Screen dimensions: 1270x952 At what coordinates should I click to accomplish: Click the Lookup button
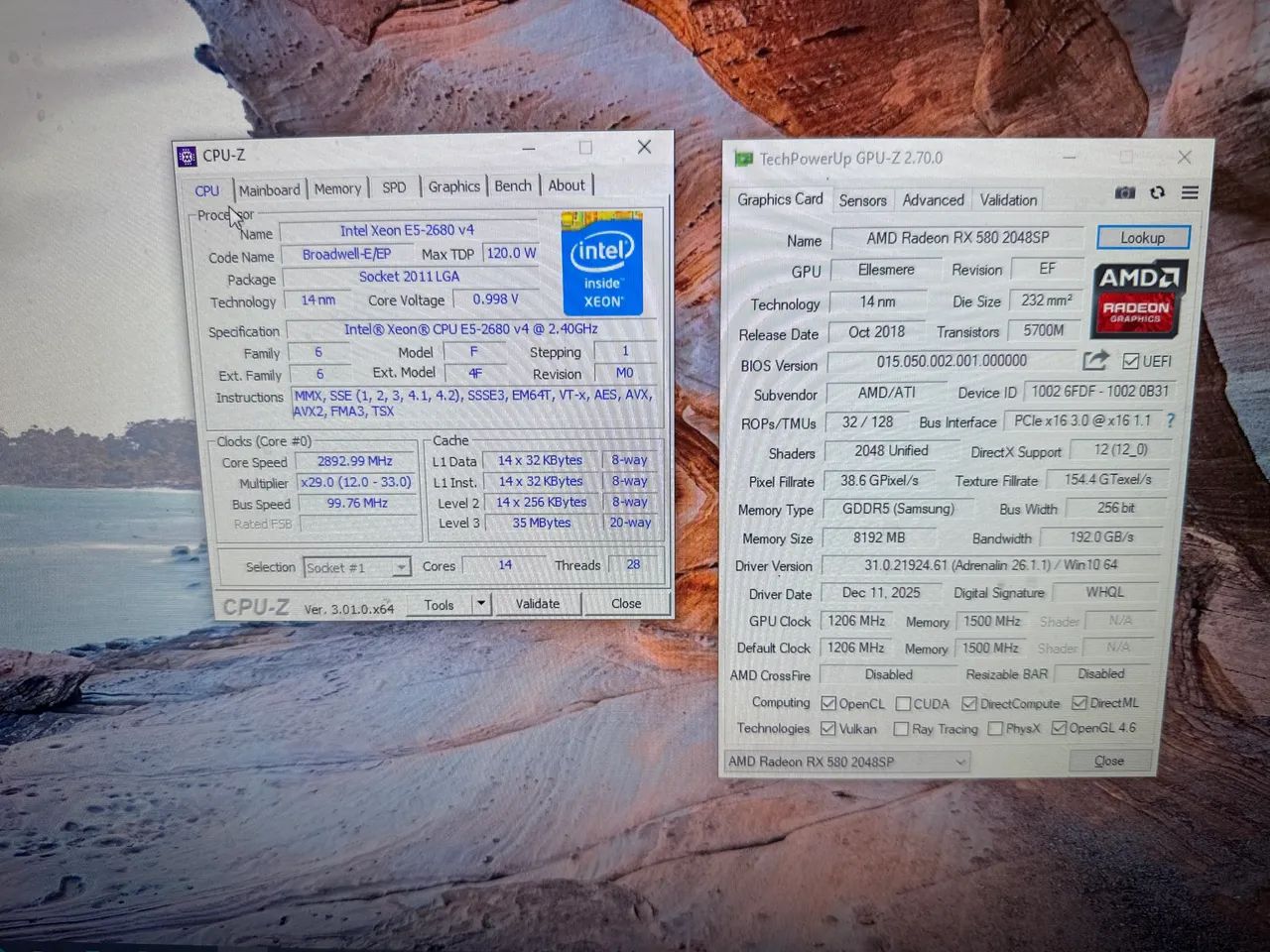click(x=1142, y=238)
